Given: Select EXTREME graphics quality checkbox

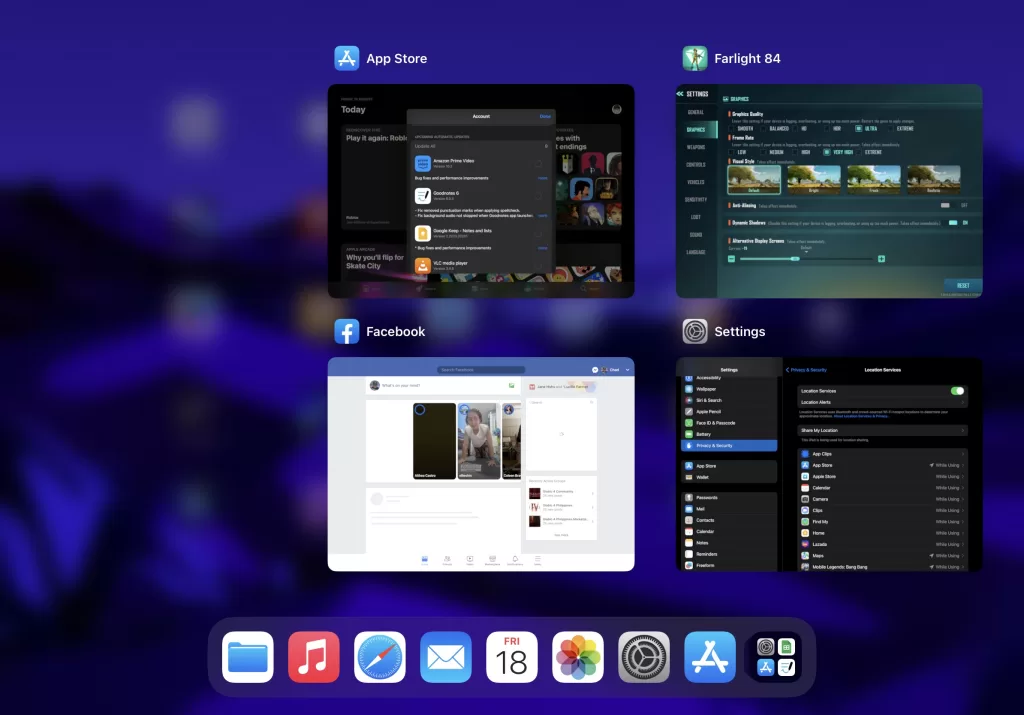Looking at the screenshot, I should tap(892, 129).
